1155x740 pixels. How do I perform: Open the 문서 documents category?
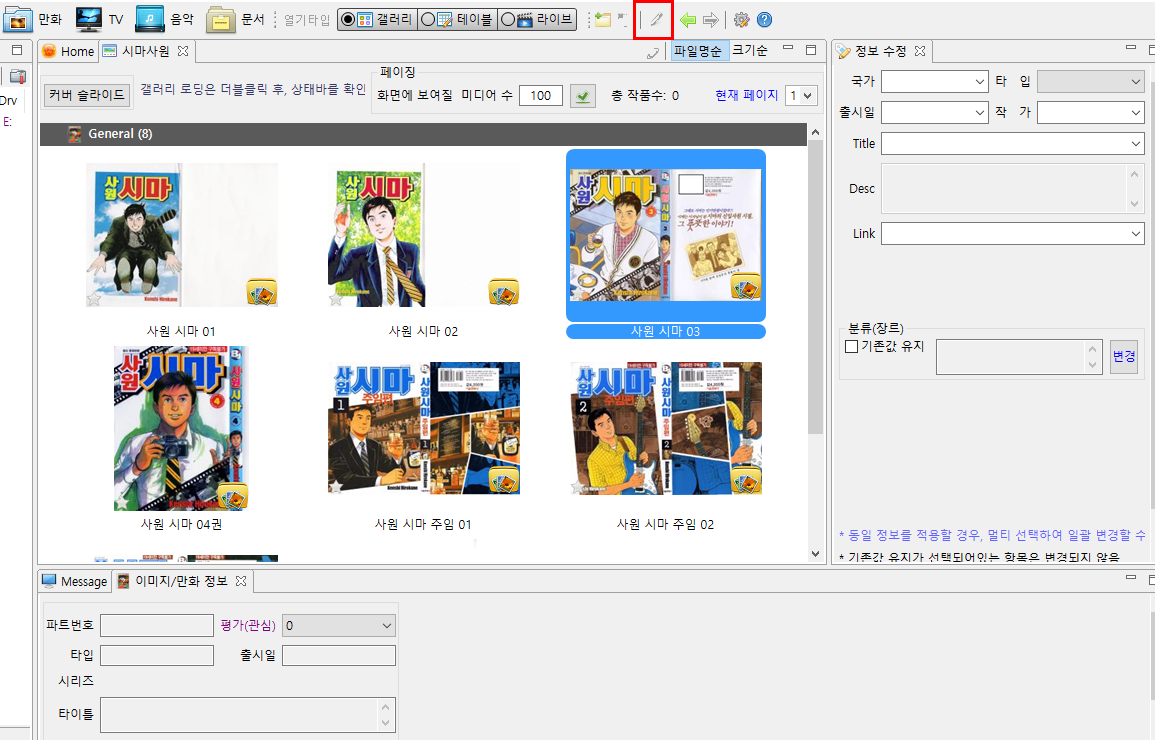[235, 19]
